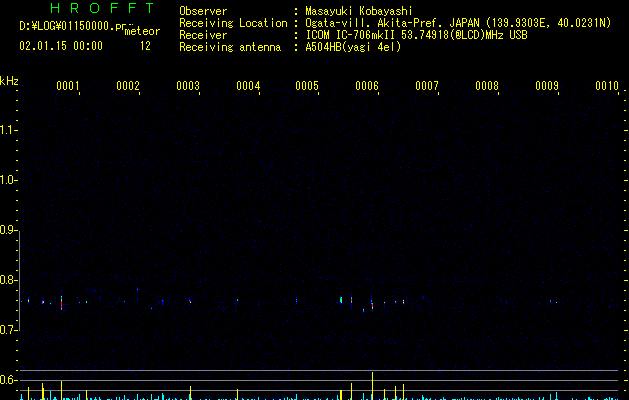The image size is (629, 400).
Task: Click the kHz axis unit label
Action: (x=9, y=81)
